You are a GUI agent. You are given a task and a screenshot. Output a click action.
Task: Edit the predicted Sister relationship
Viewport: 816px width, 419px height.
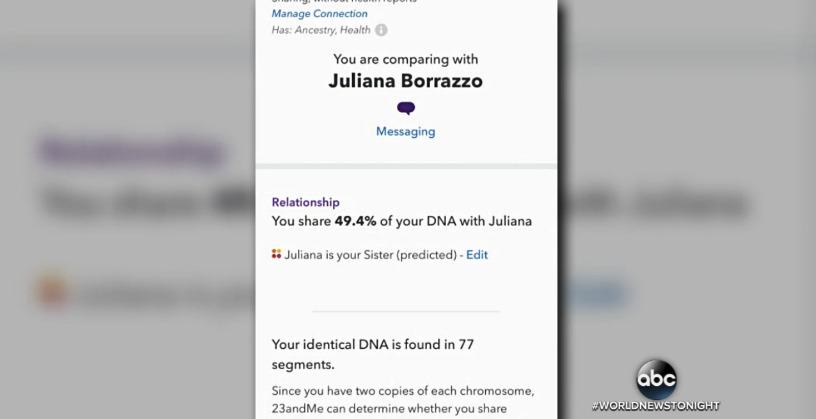pos(477,255)
